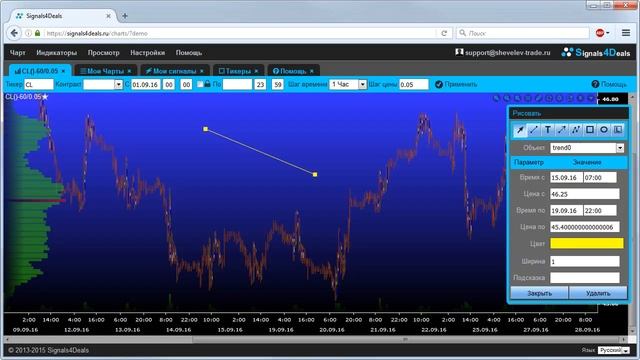Click the Время по 19.09.16 date field
Viewport: 640px width, 360px height.
(x=566, y=211)
